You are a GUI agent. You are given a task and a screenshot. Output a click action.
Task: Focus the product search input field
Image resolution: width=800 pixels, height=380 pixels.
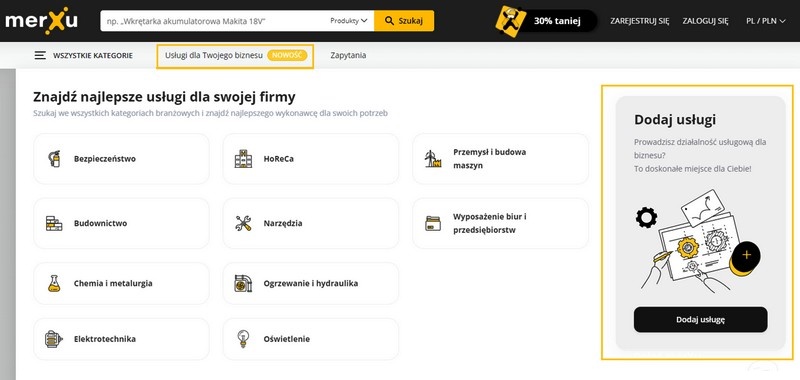tap(214, 21)
